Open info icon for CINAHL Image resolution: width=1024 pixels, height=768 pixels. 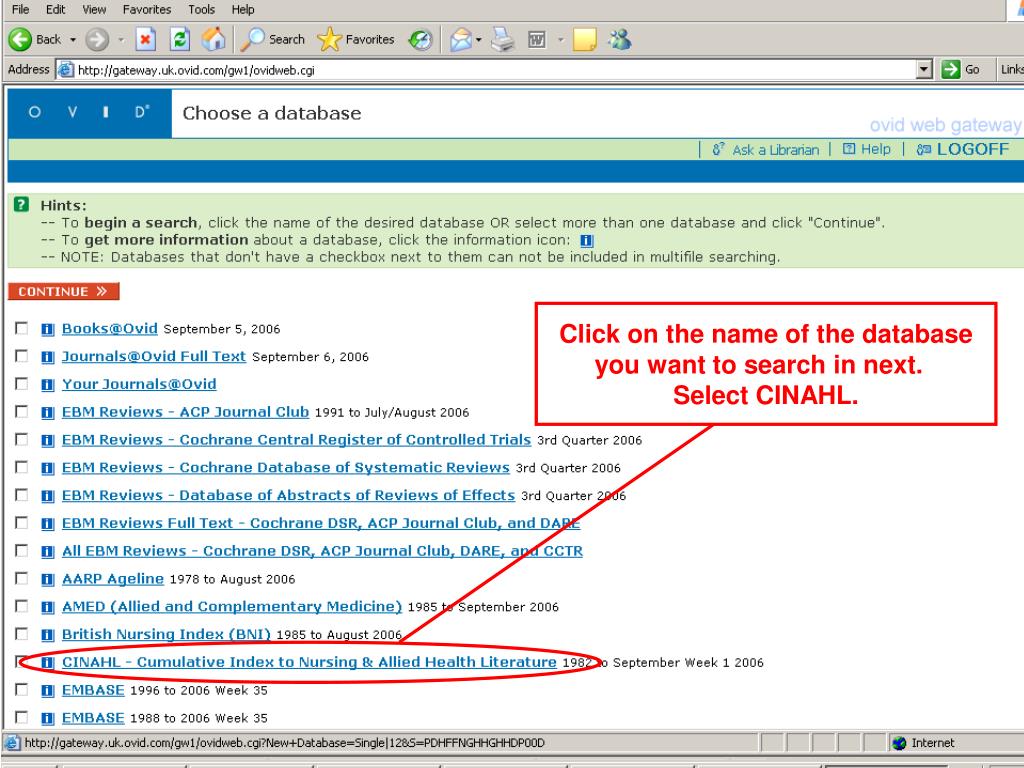(47, 663)
